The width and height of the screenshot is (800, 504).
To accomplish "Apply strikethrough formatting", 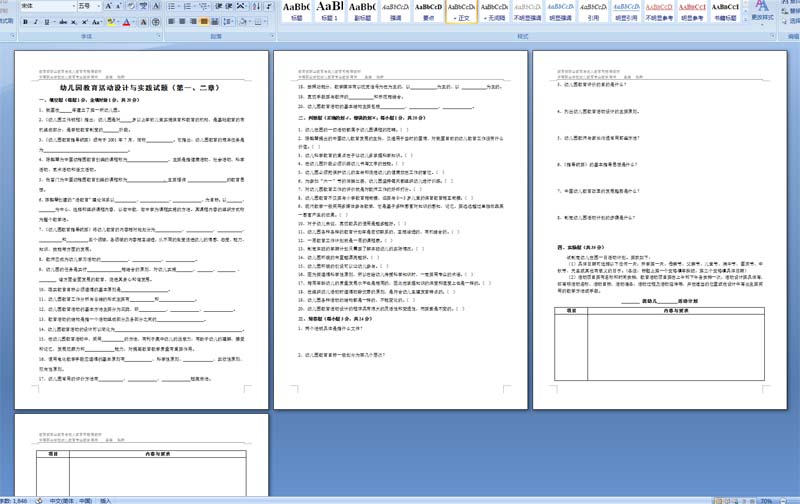I will pos(63,22).
